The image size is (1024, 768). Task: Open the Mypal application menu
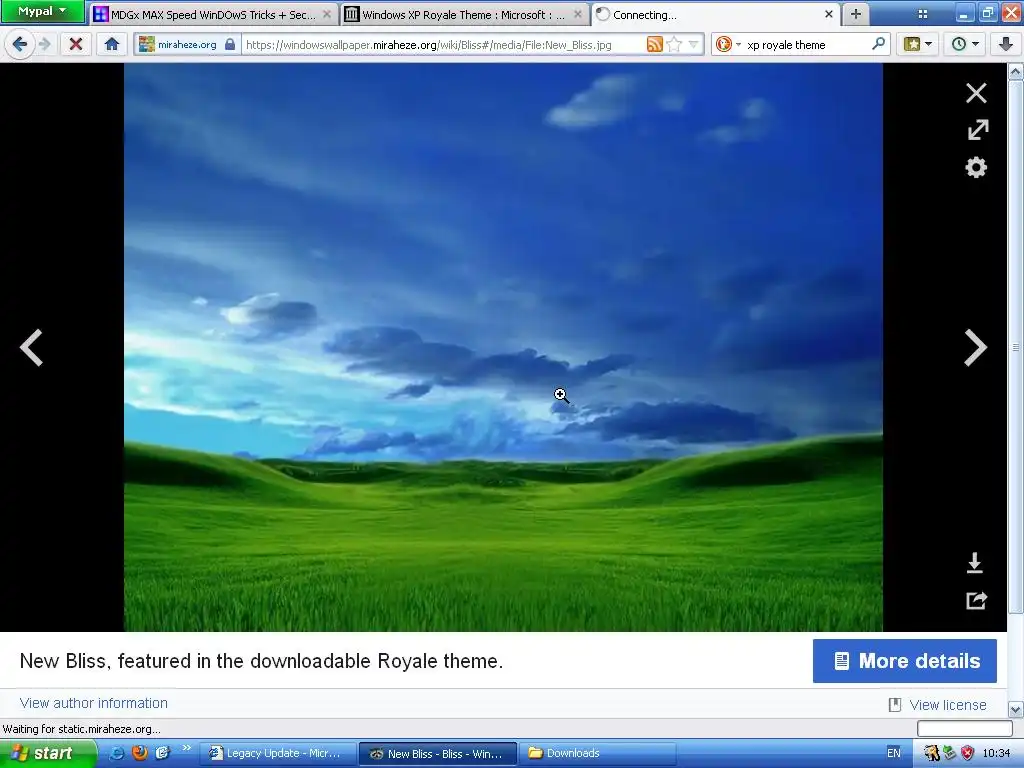(42, 11)
